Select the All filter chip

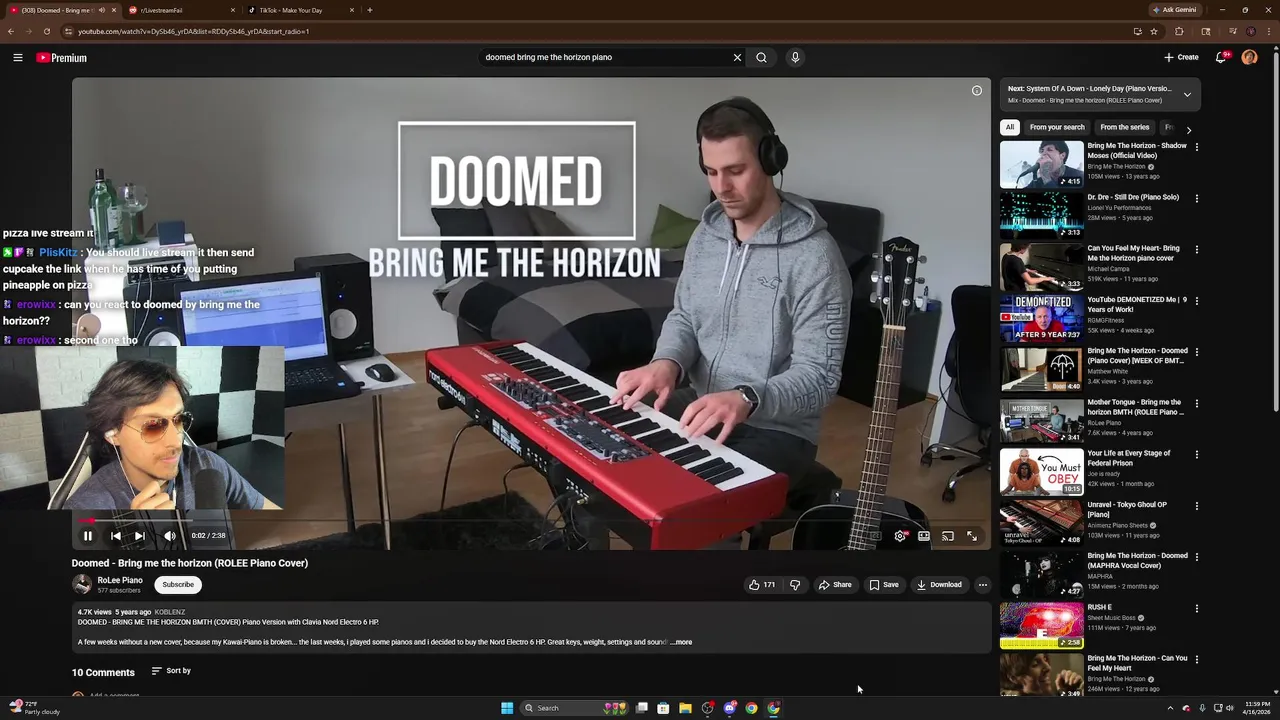[x=1010, y=128]
